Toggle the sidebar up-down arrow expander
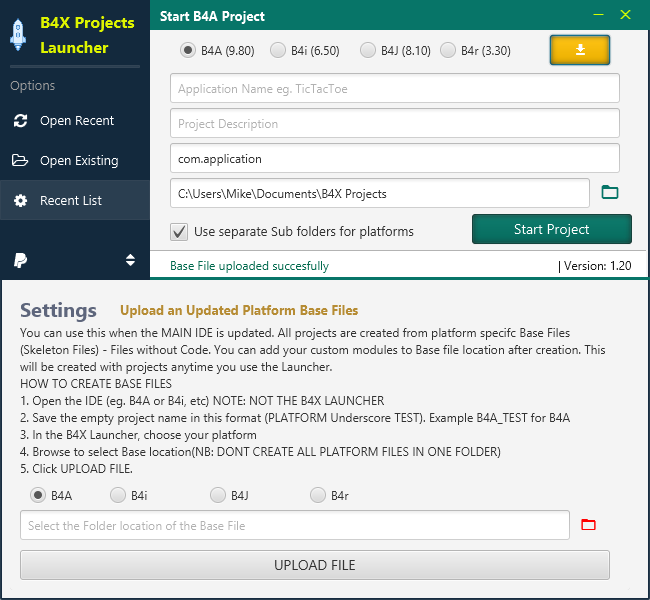This screenshot has width=650, height=600. tap(130, 260)
